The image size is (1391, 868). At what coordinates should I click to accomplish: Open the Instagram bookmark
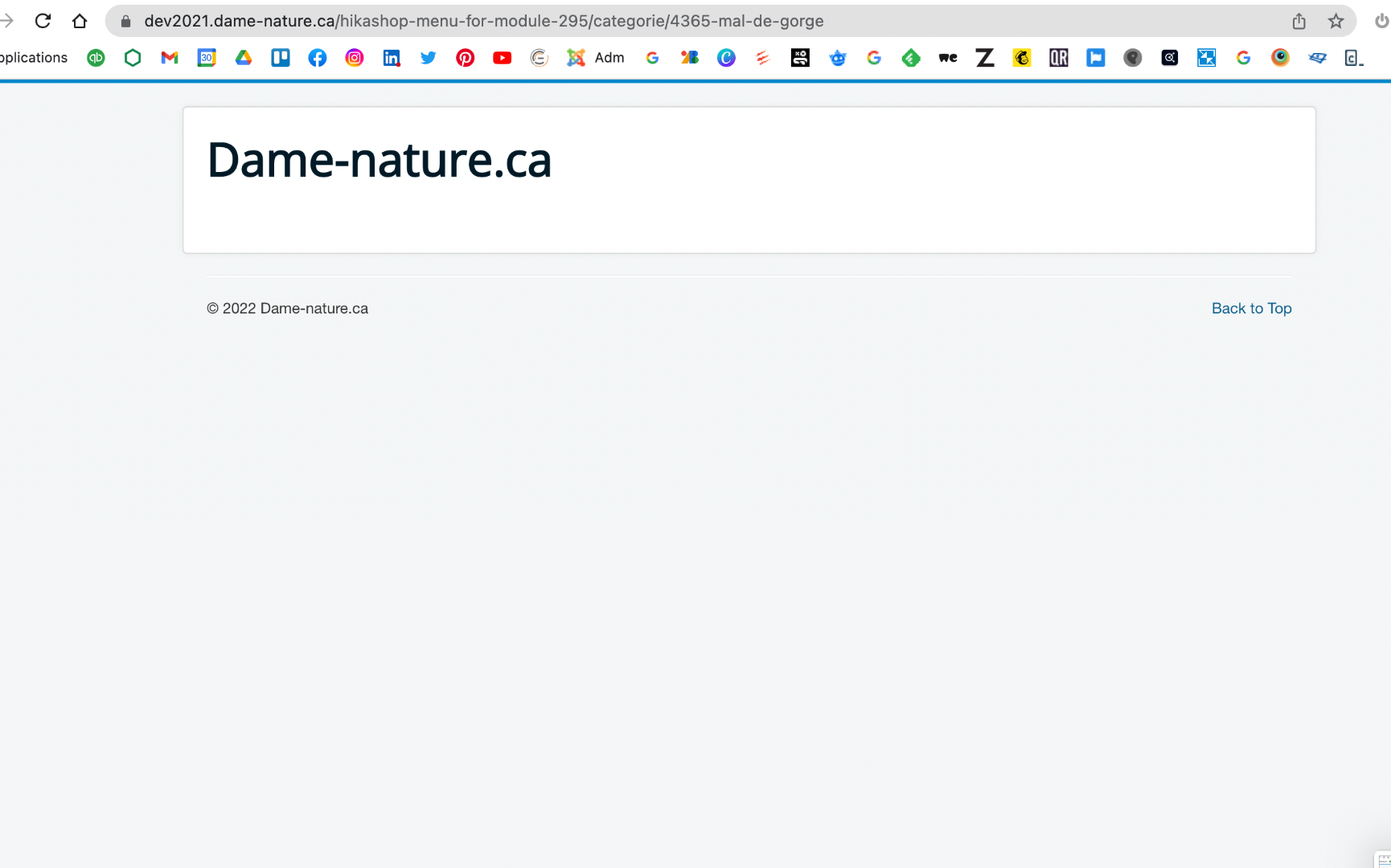coord(355,58)
